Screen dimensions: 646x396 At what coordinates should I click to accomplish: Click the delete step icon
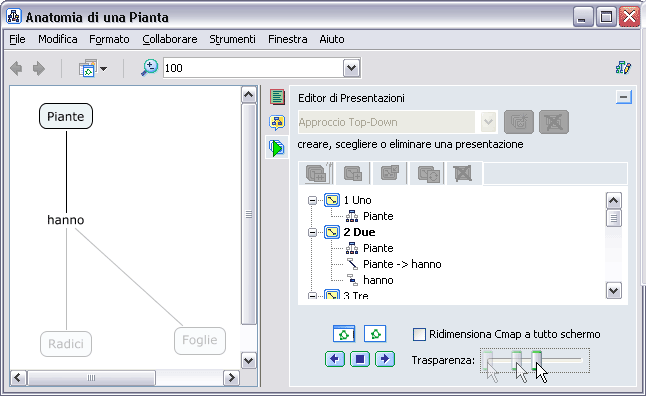tap(463, 173)
